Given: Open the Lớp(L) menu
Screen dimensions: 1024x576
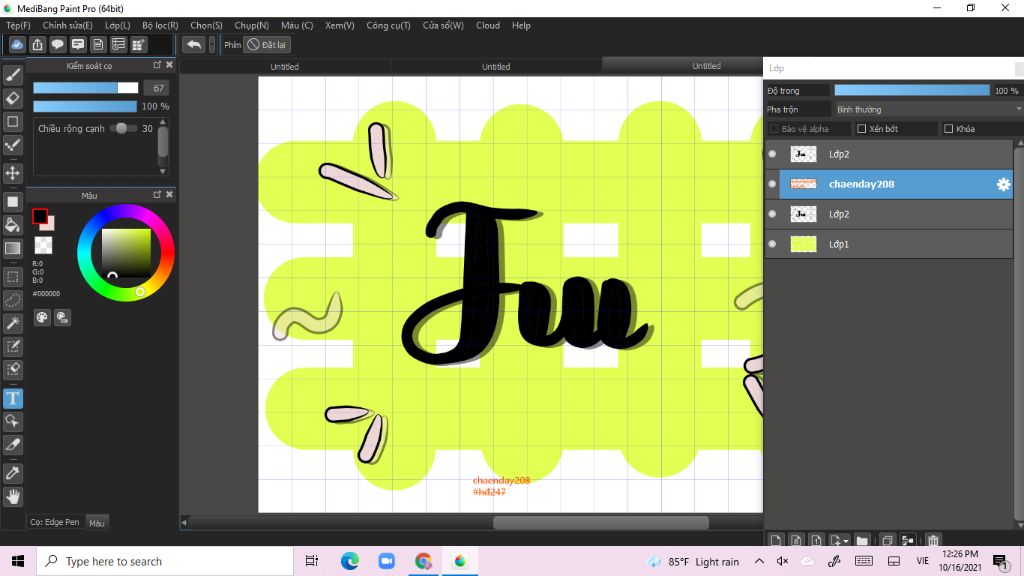Looking at the screenshot, I should 118,25.
